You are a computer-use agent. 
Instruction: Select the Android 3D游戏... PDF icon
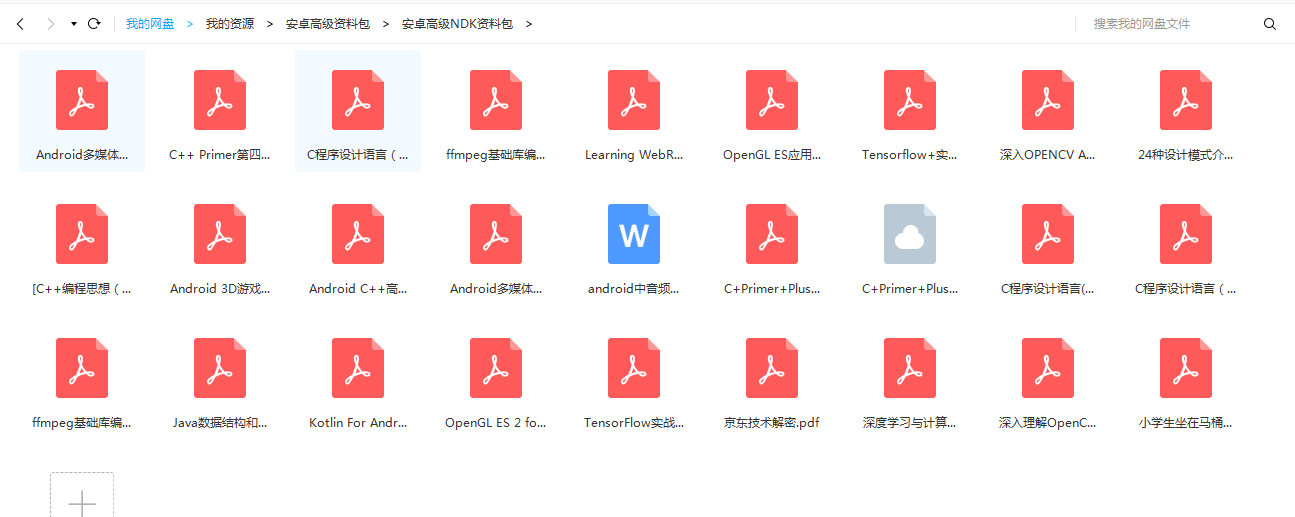[220, 234]
